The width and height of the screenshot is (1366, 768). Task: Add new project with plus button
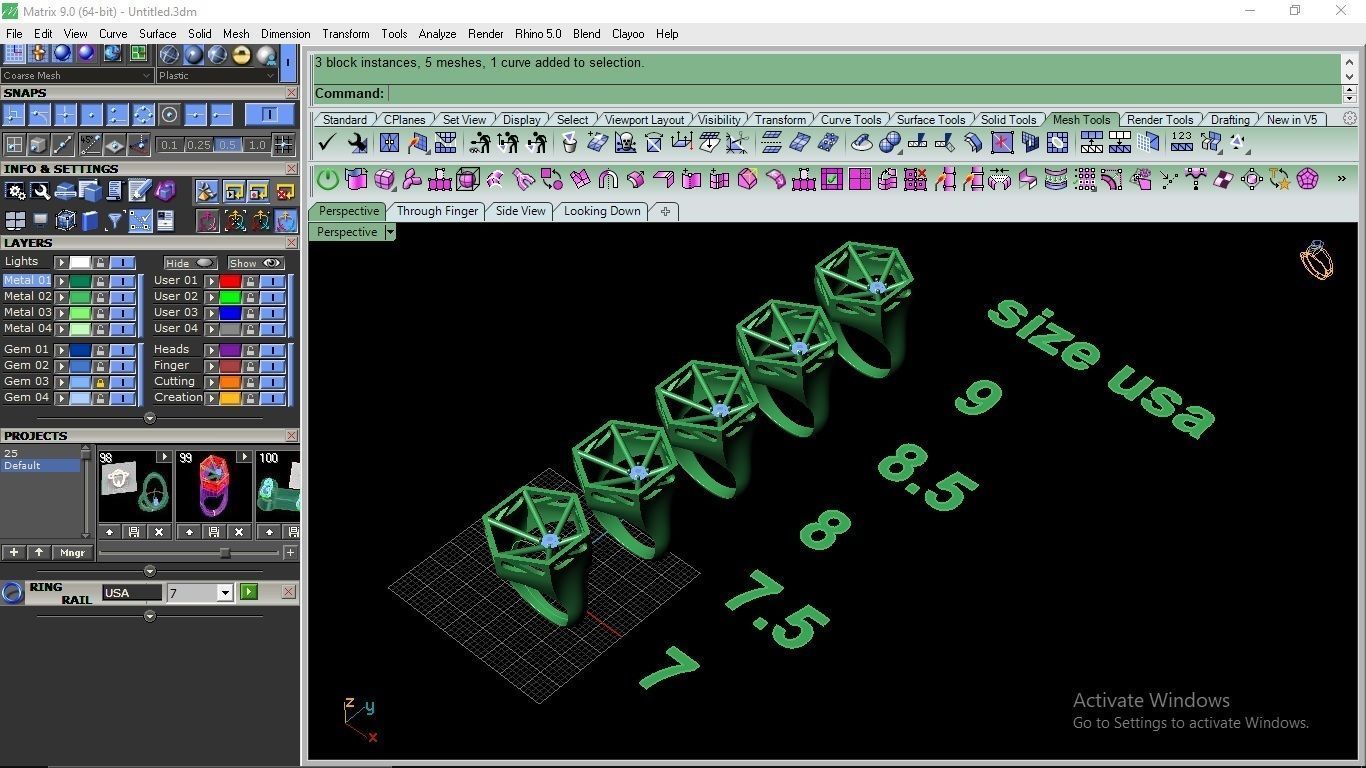tap(14, 552)
